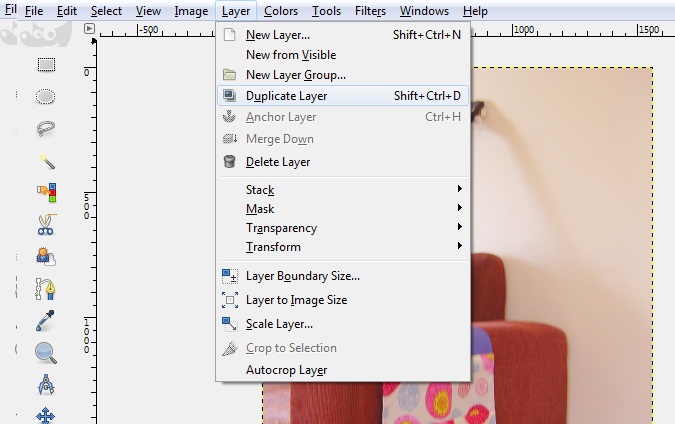Select the Zoom magnifier tool
The width and height of the screenshot is (675, 424).
tap(46, 353)
